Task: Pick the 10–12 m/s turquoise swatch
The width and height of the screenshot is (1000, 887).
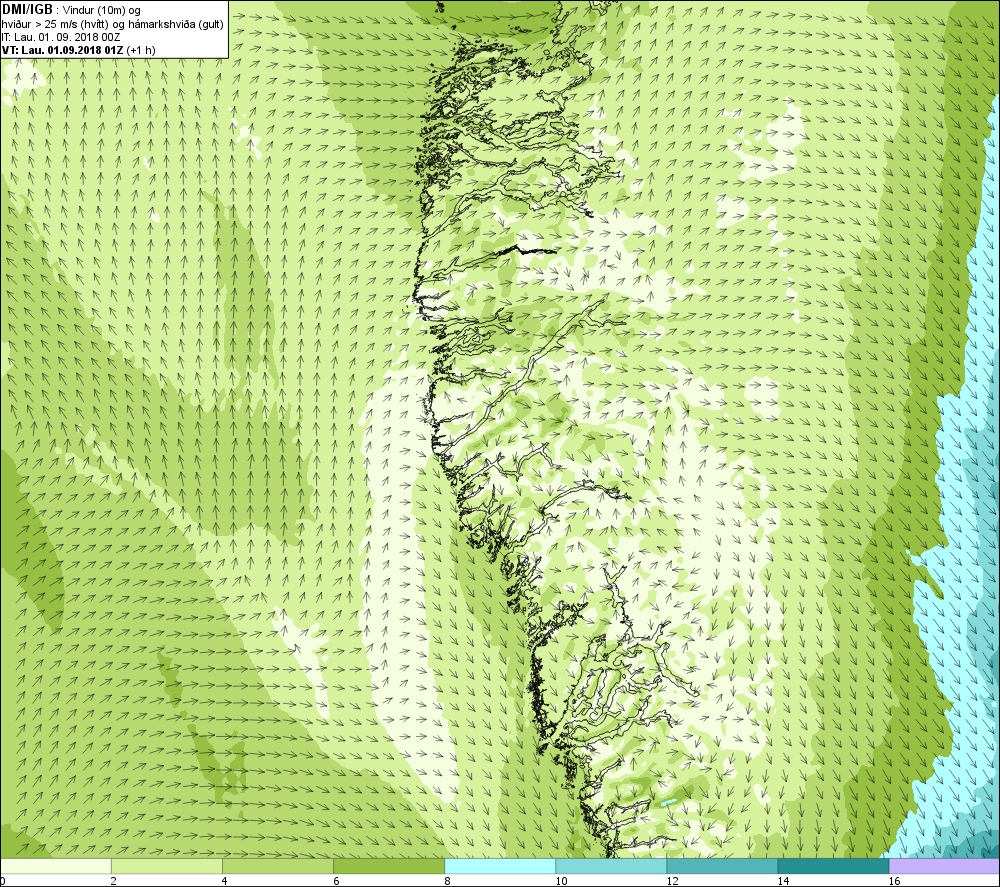Action: coord(611,866)
